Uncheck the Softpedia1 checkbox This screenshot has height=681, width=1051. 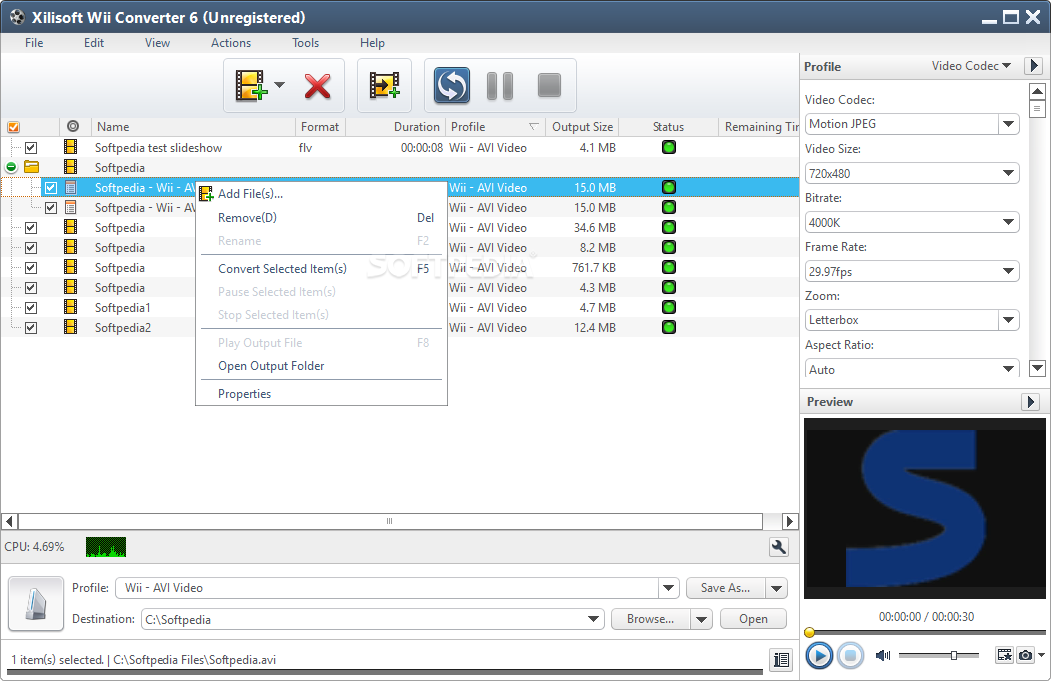[x=31, y=308]
